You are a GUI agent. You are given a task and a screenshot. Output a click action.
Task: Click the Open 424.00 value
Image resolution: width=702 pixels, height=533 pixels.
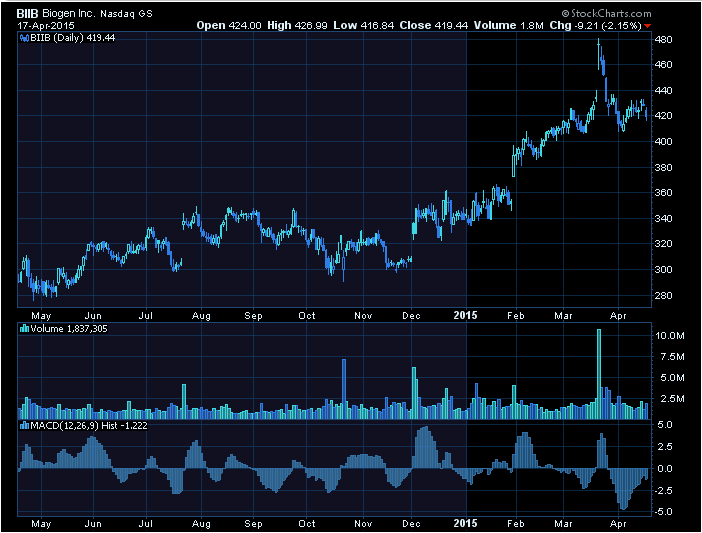229,26
